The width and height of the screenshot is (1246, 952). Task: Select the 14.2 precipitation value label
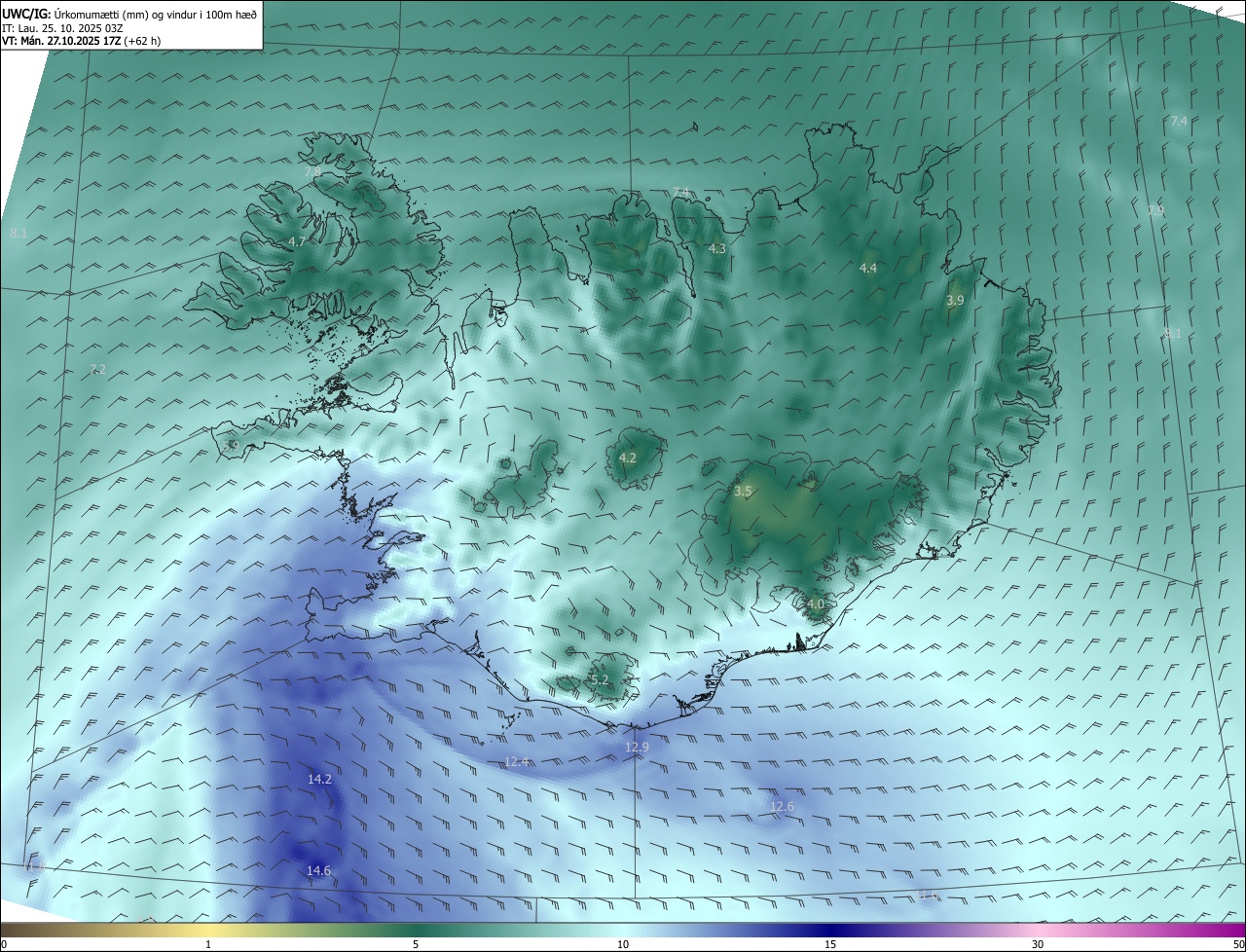coord(319,779)
